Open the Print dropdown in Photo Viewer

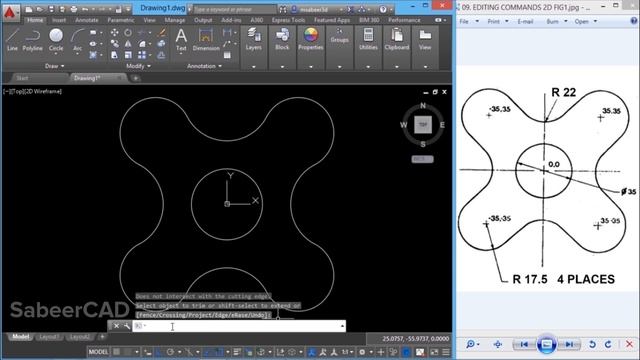click(x=498, y=21)
